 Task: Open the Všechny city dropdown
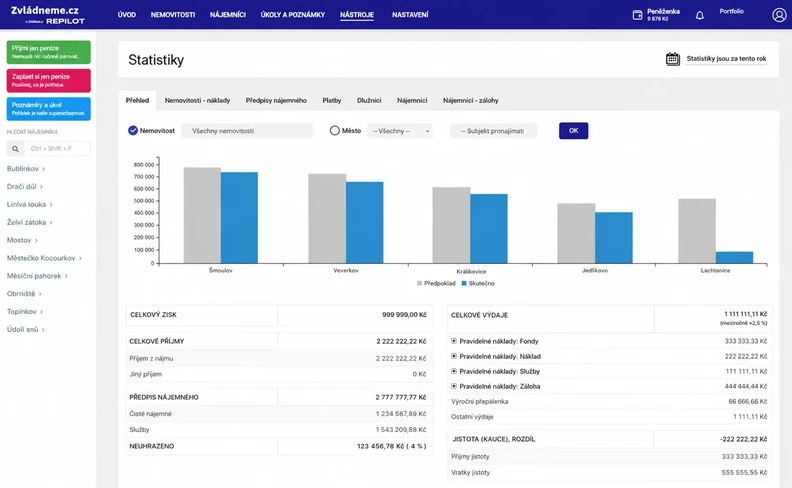tap(400, 131)
